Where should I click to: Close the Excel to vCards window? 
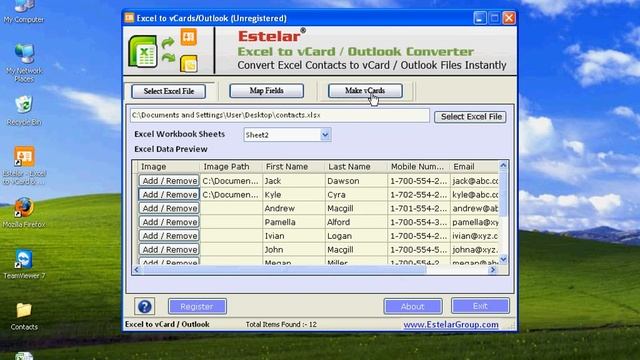point(509,18)
